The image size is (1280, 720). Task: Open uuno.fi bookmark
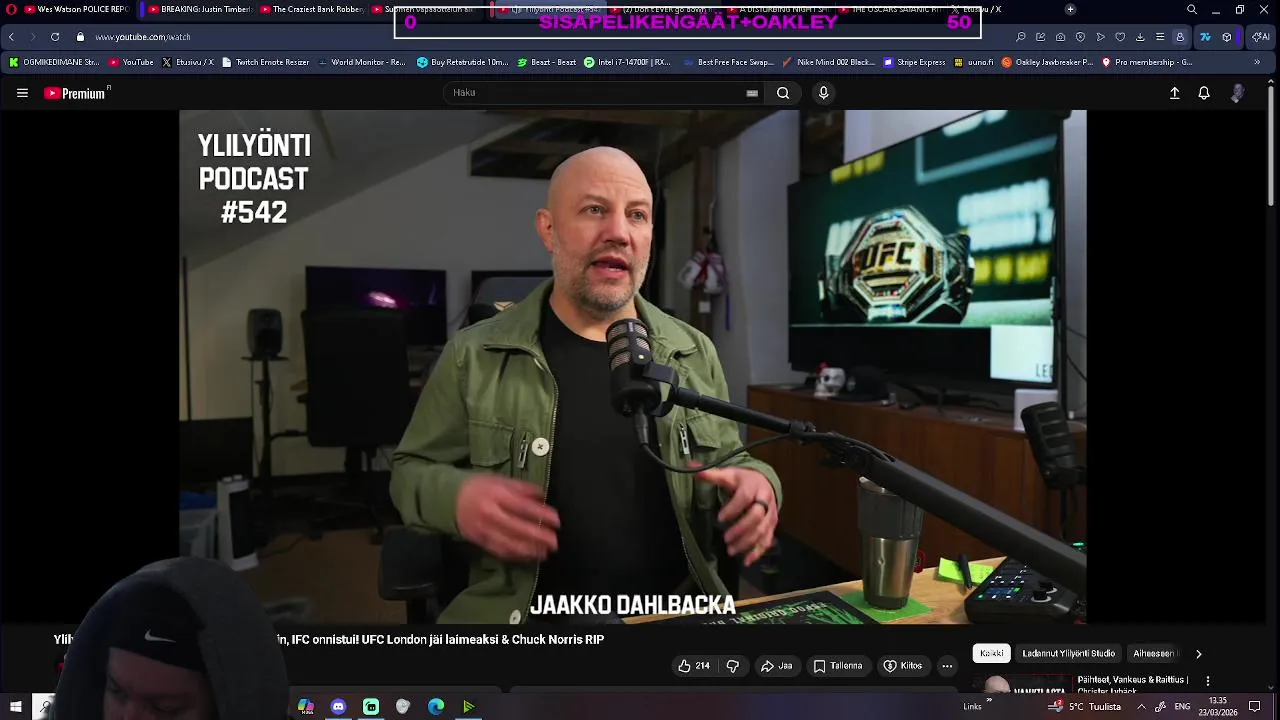click(974, 62)
